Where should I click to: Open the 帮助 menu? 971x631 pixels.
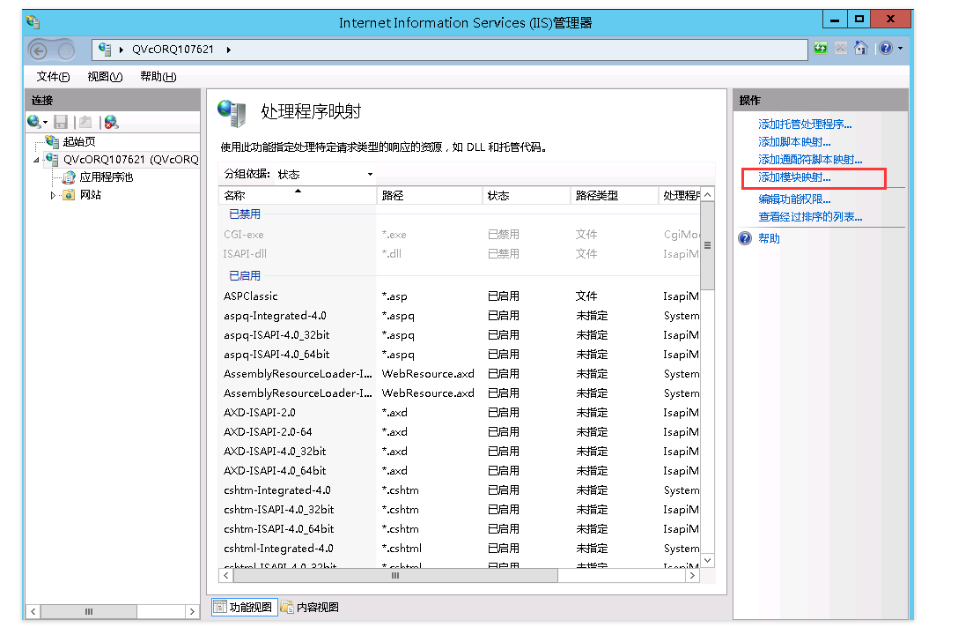pos(158,77)
